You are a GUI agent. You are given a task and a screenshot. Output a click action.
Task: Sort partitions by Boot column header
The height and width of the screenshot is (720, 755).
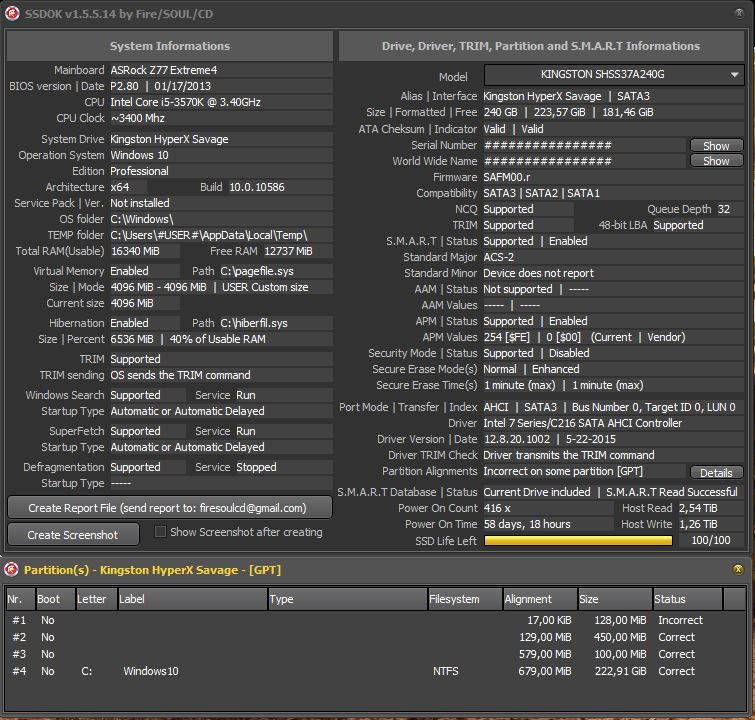(55, 599)
